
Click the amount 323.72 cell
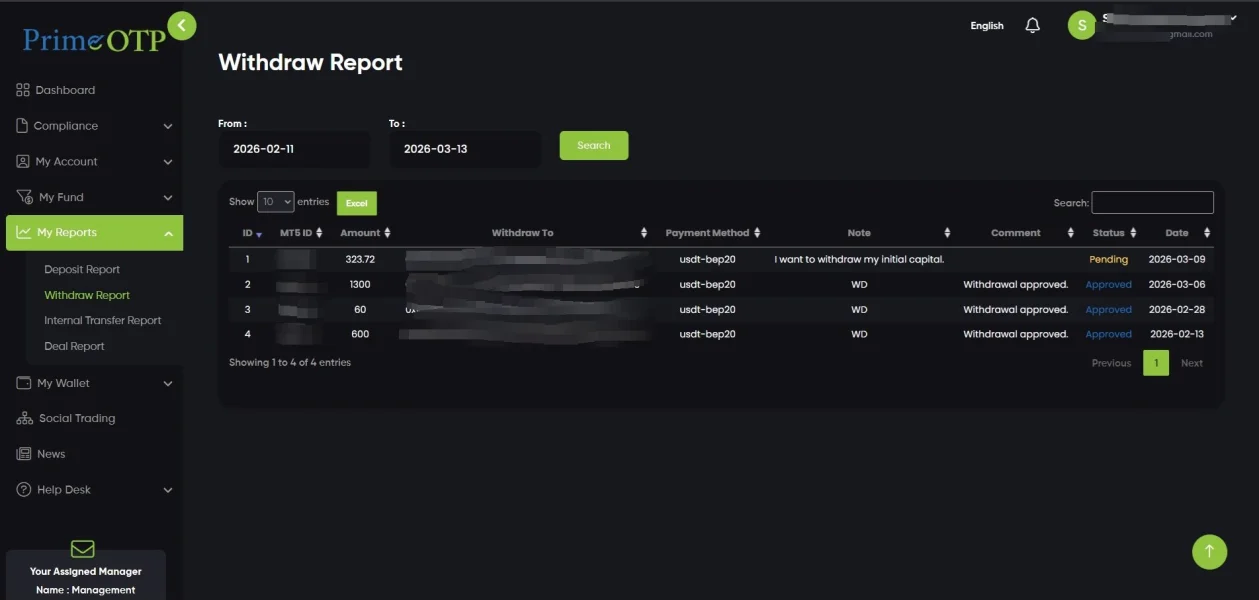tap(360, 259)
